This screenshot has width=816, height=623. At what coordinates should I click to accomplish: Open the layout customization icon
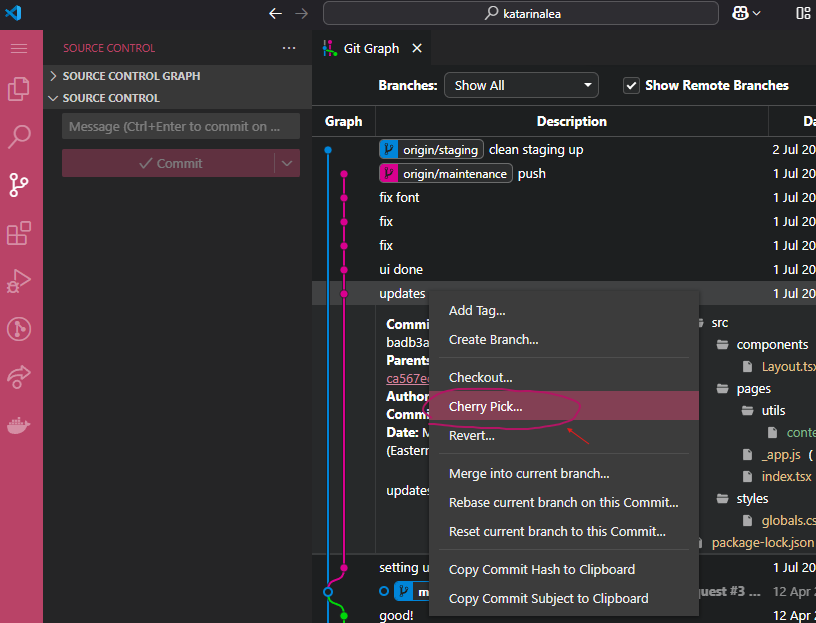click(x=803, y=13)
